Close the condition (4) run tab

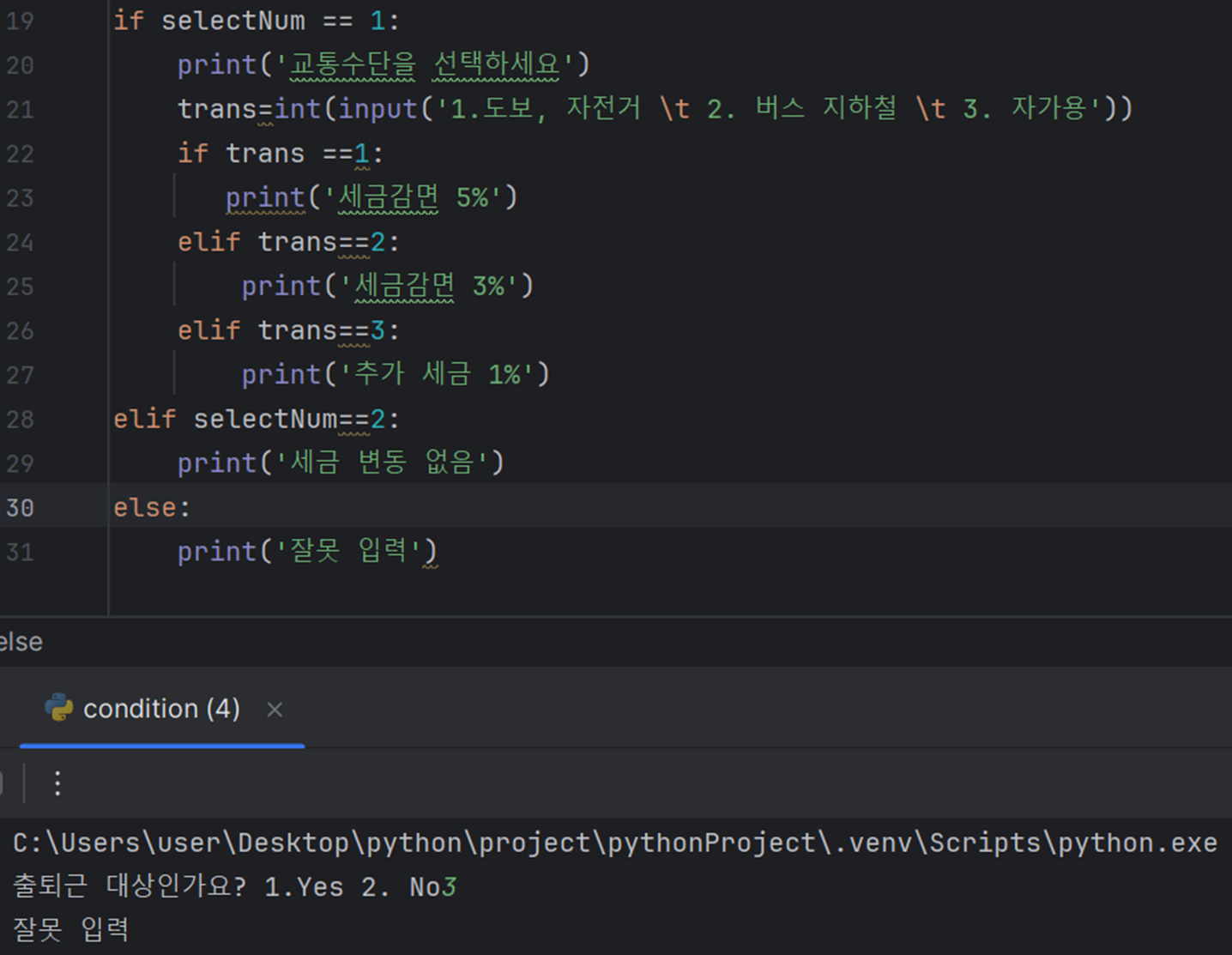coord(275,710)
